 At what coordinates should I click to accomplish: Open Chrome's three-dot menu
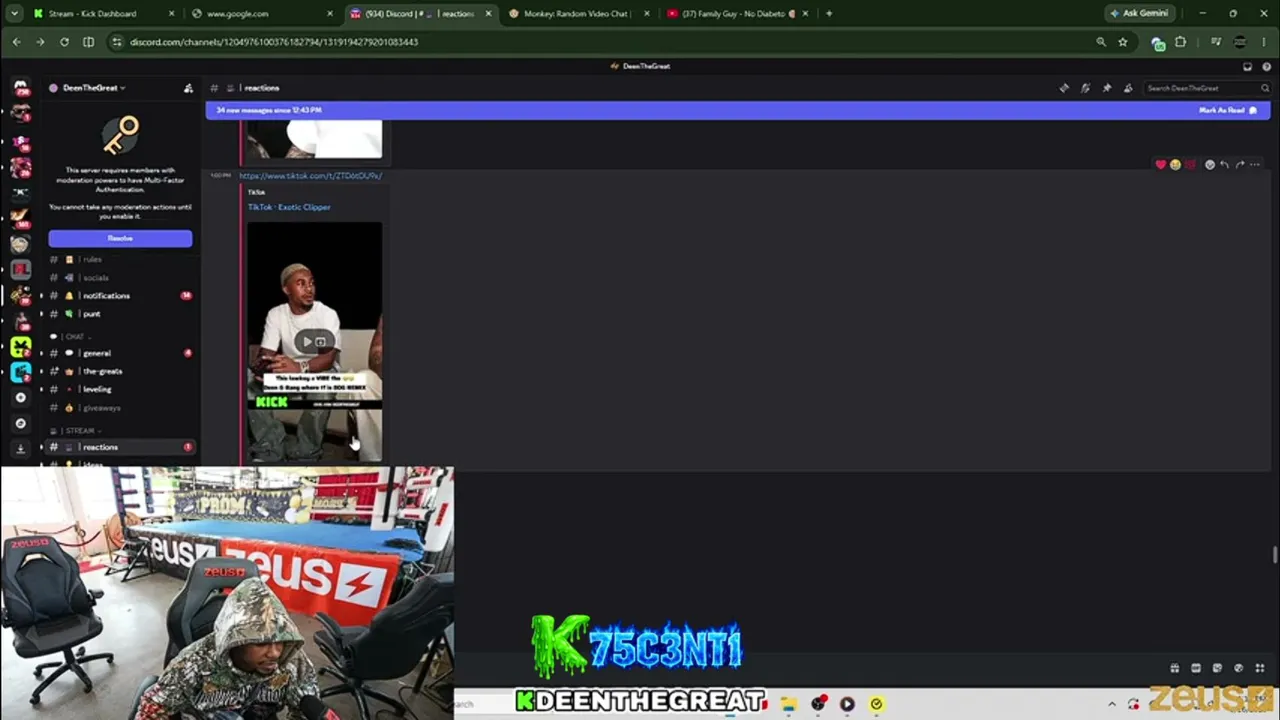1265,42
